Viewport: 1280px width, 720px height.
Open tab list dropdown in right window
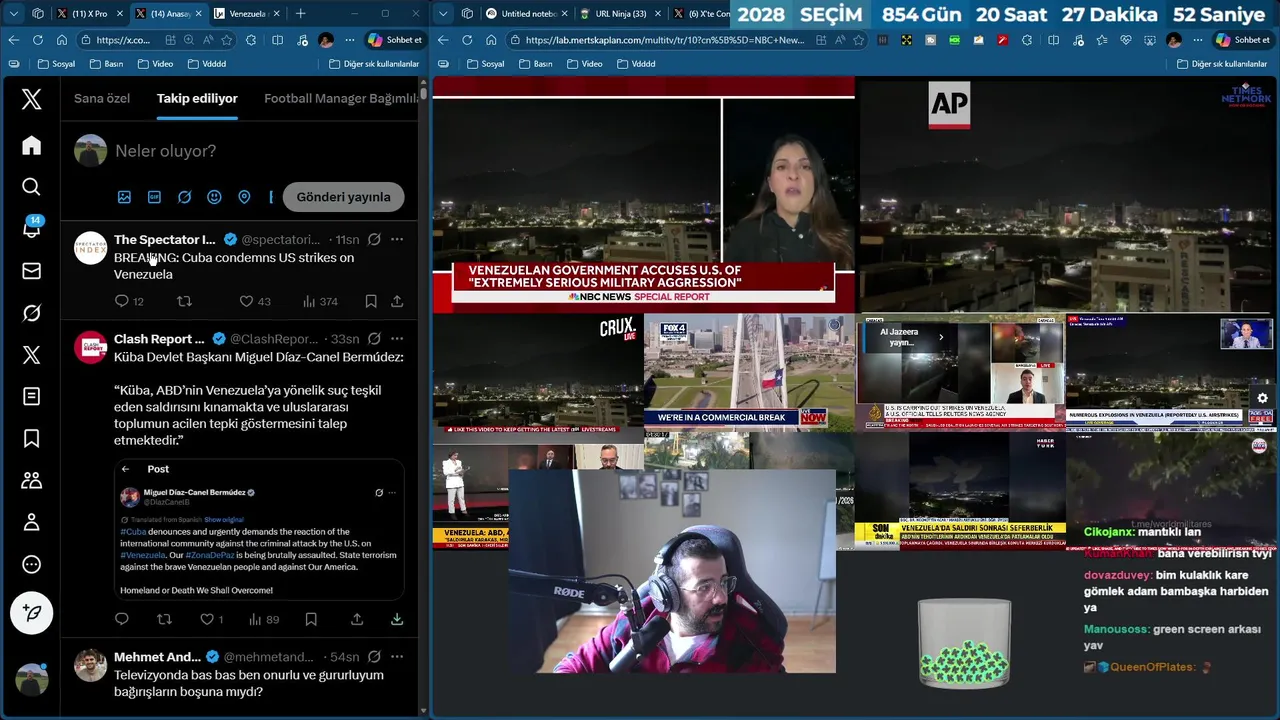click(x=443, y=14)
